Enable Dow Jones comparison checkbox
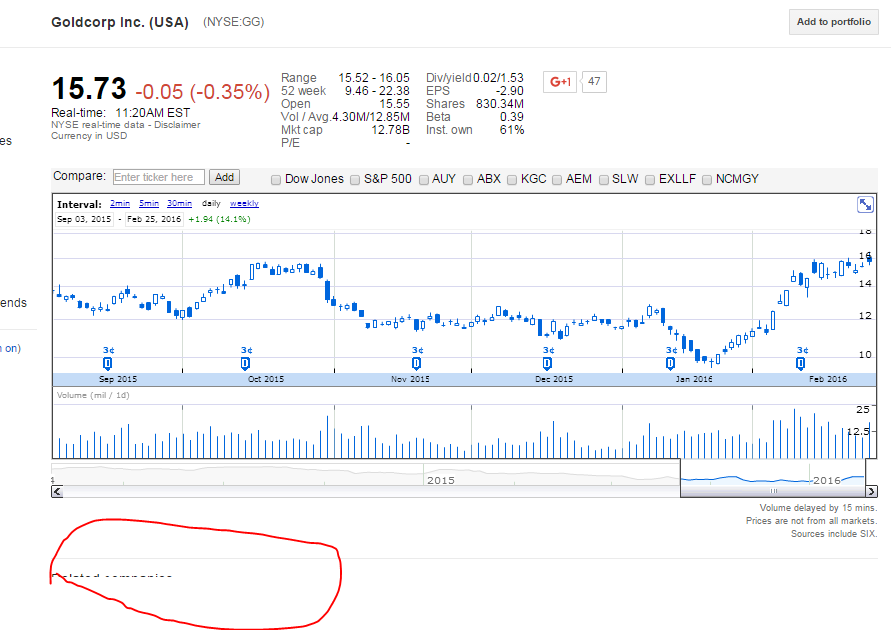The width and height of the screenshot is (891, 630). pos(276,180)
